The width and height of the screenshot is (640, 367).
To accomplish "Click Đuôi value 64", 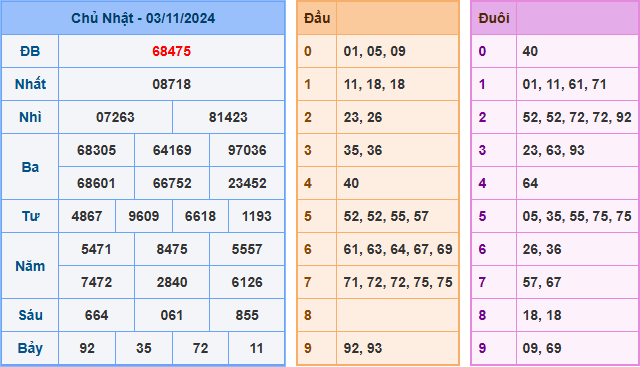I will coord(530,183).
